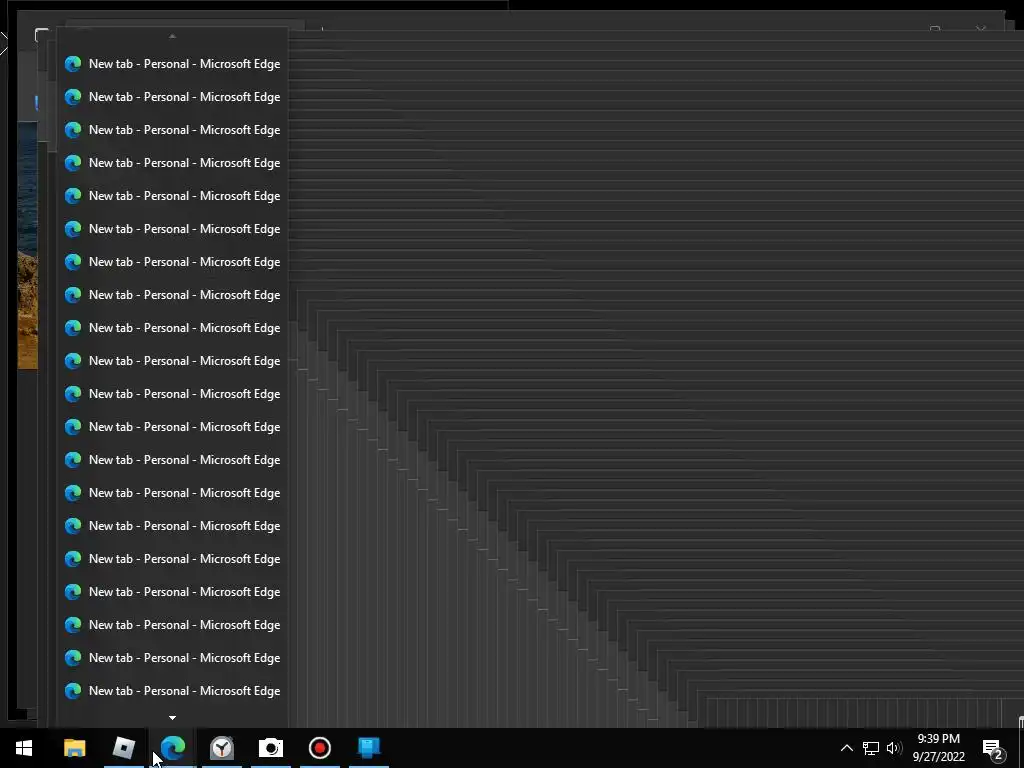This screenshot has height=768, width=1024.
Task: Open the clock app on taskbar
Action: coord(222,748)
